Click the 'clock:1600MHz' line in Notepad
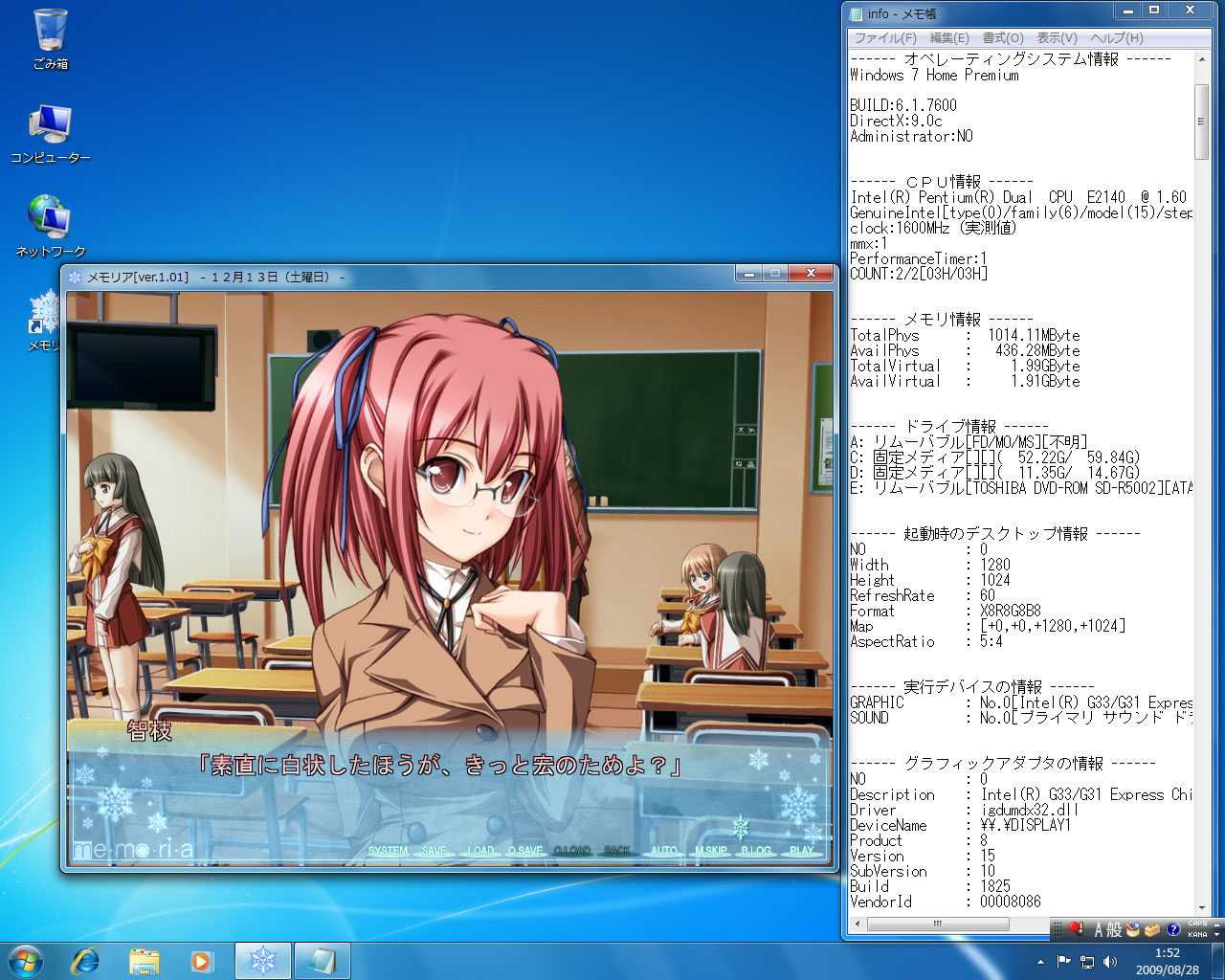This screenshot has height=980, width=1225. click(x=933, y=228)
